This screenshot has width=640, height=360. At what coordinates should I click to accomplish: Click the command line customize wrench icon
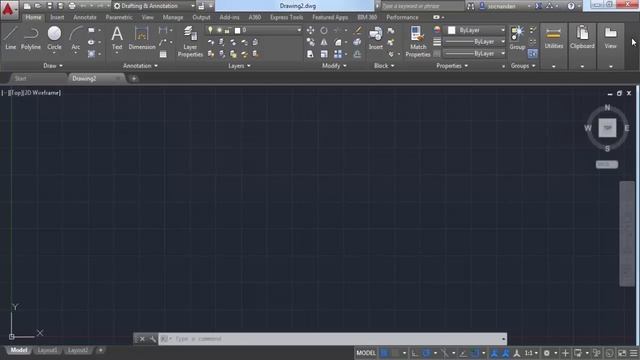point(153,339)
